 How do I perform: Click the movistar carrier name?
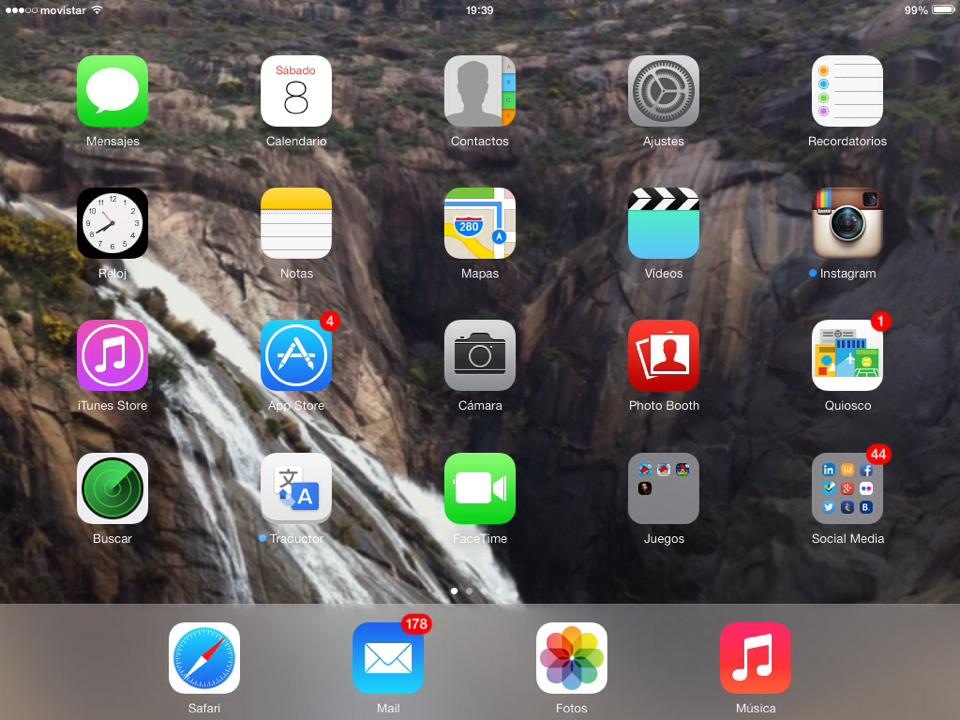coord(63,10)
